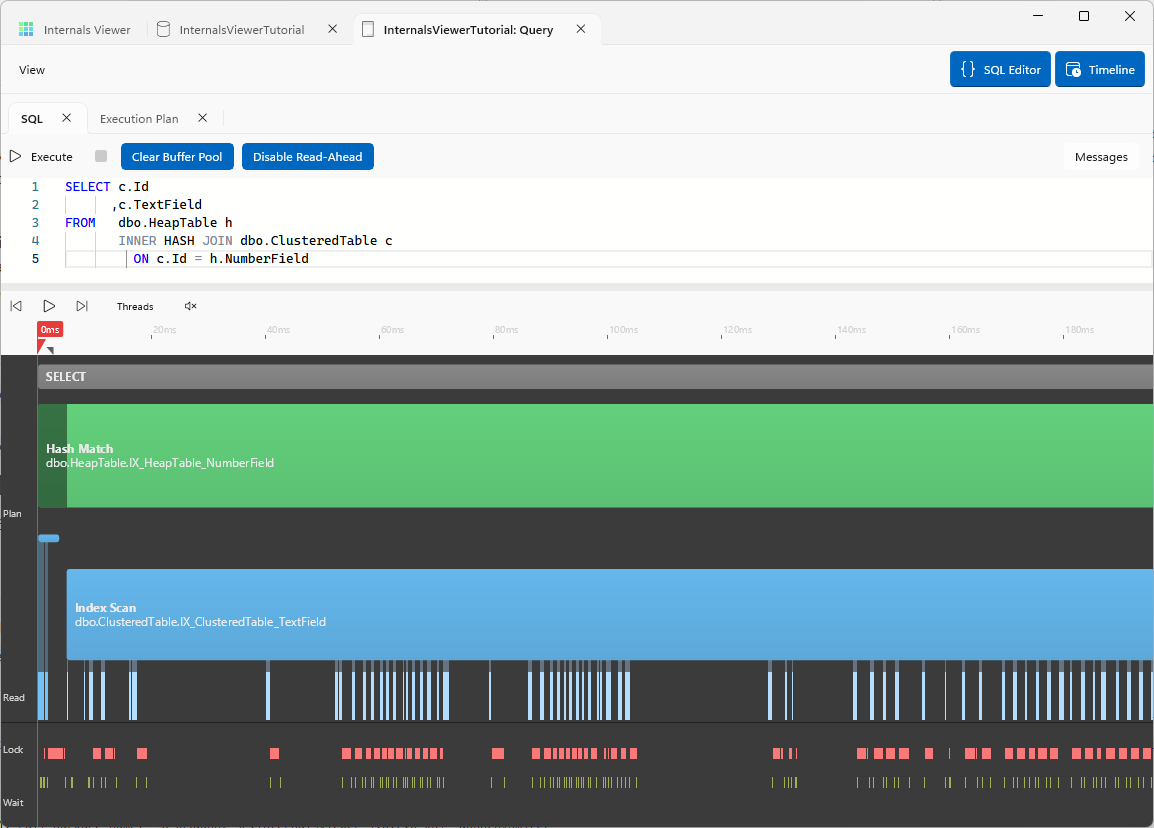Close the InternalsViewerTutorial database tab
Screen dimensions: 1154x828
tap(333, 29)
